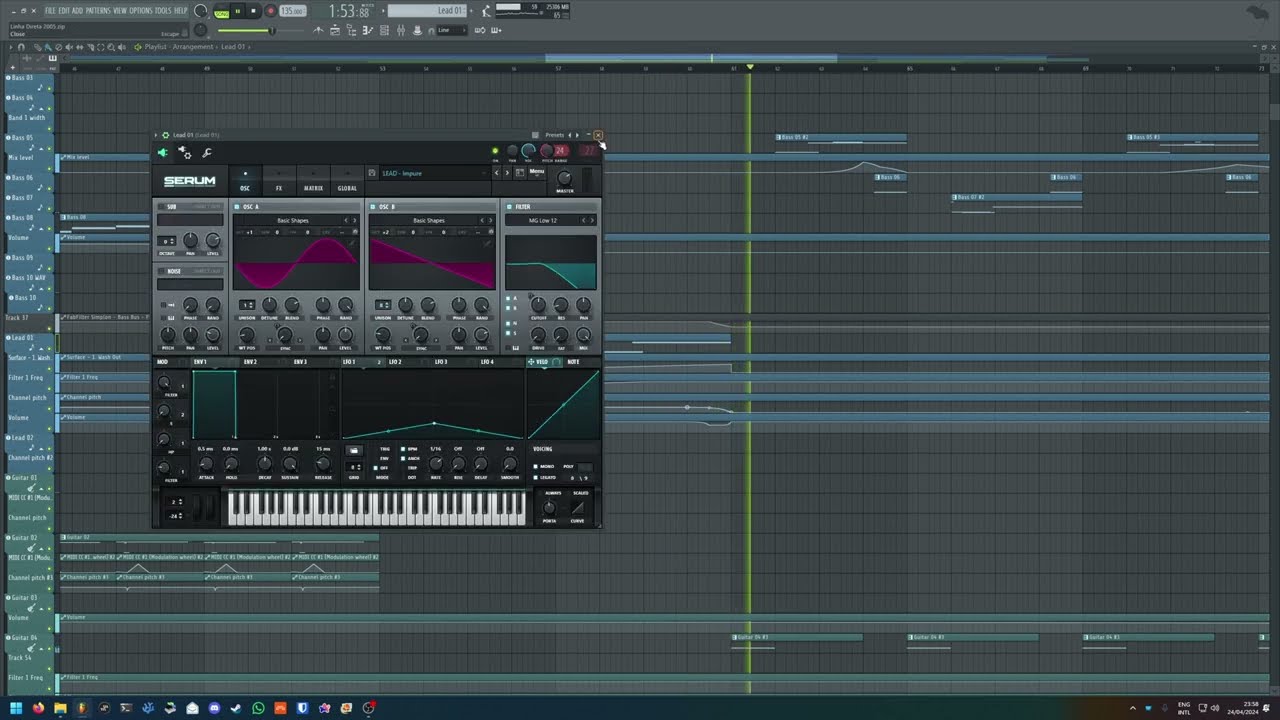
Task: Click the green playhead marker on the timeline
Action: 750,67
